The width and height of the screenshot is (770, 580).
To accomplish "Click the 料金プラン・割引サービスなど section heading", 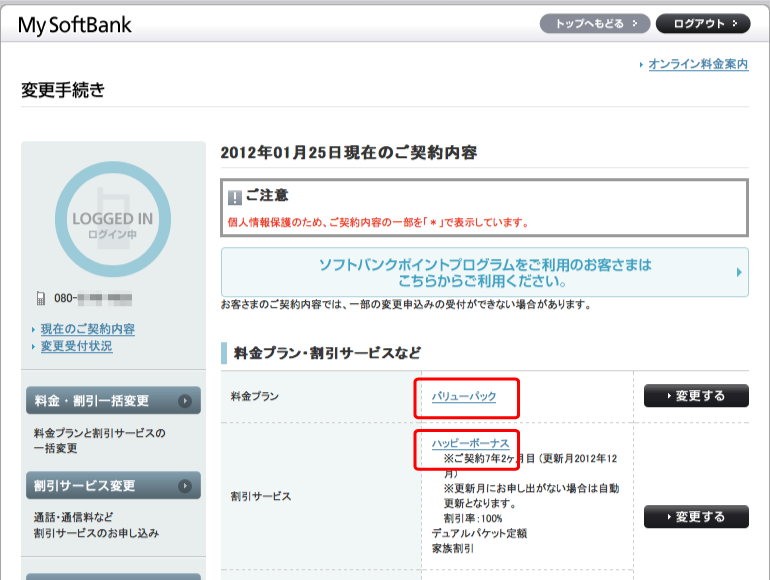I will tap(327, 353).
